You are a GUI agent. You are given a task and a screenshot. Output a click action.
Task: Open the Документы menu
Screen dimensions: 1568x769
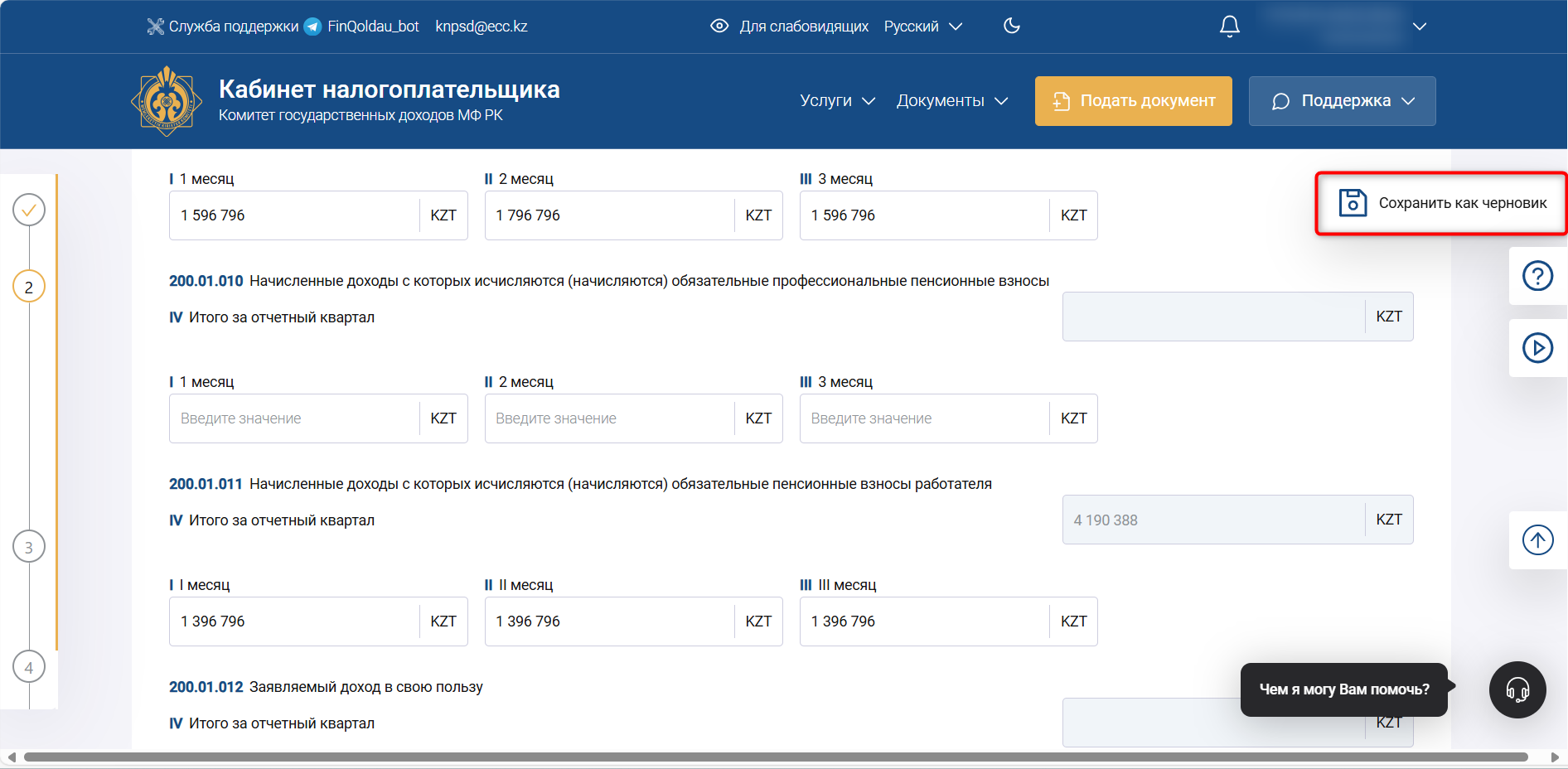point(951,101)
